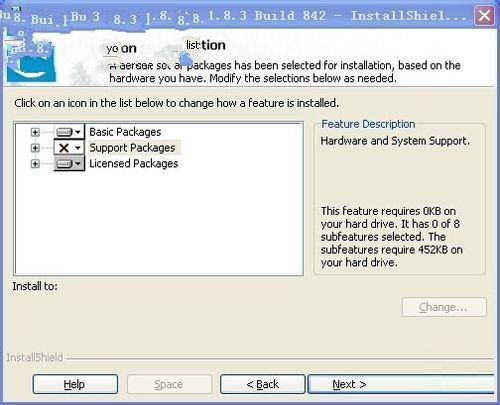Expand the Support Packages tree node
The image size is (500, 405).
35,148
